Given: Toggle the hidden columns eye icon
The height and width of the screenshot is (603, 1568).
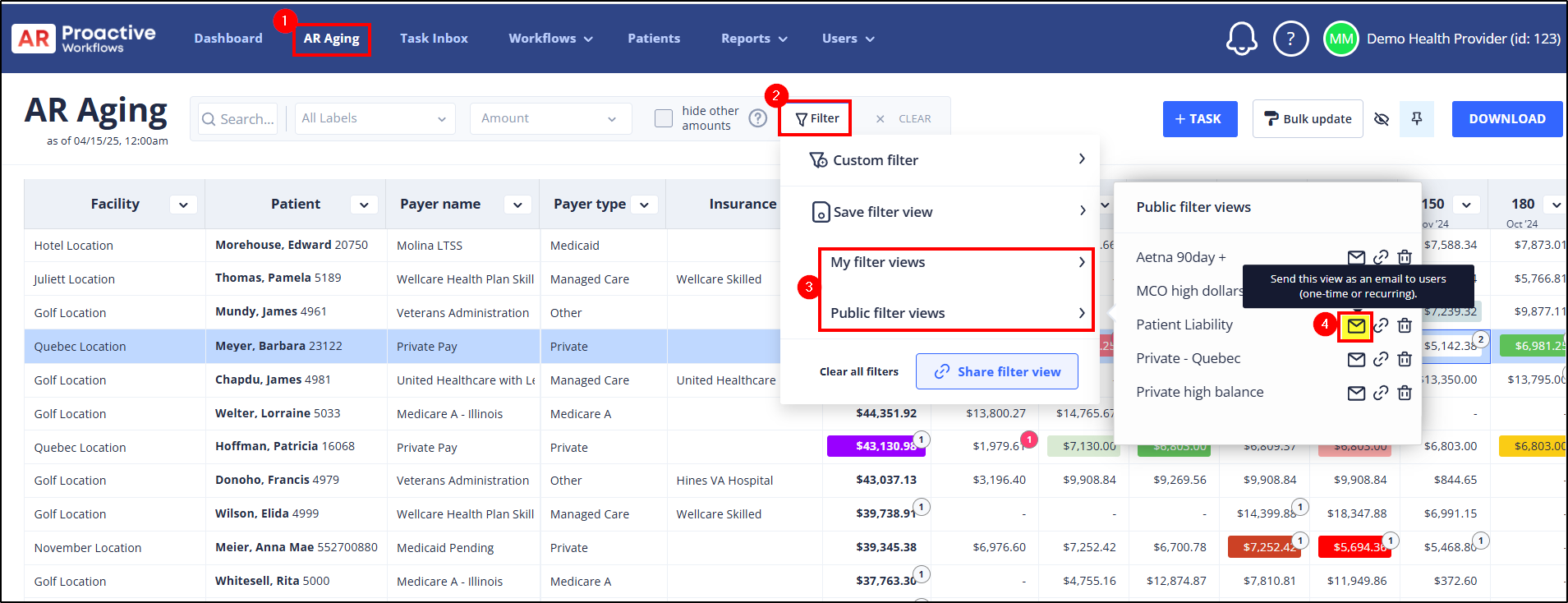Looking at the screenshot, I should point(1382,119).
